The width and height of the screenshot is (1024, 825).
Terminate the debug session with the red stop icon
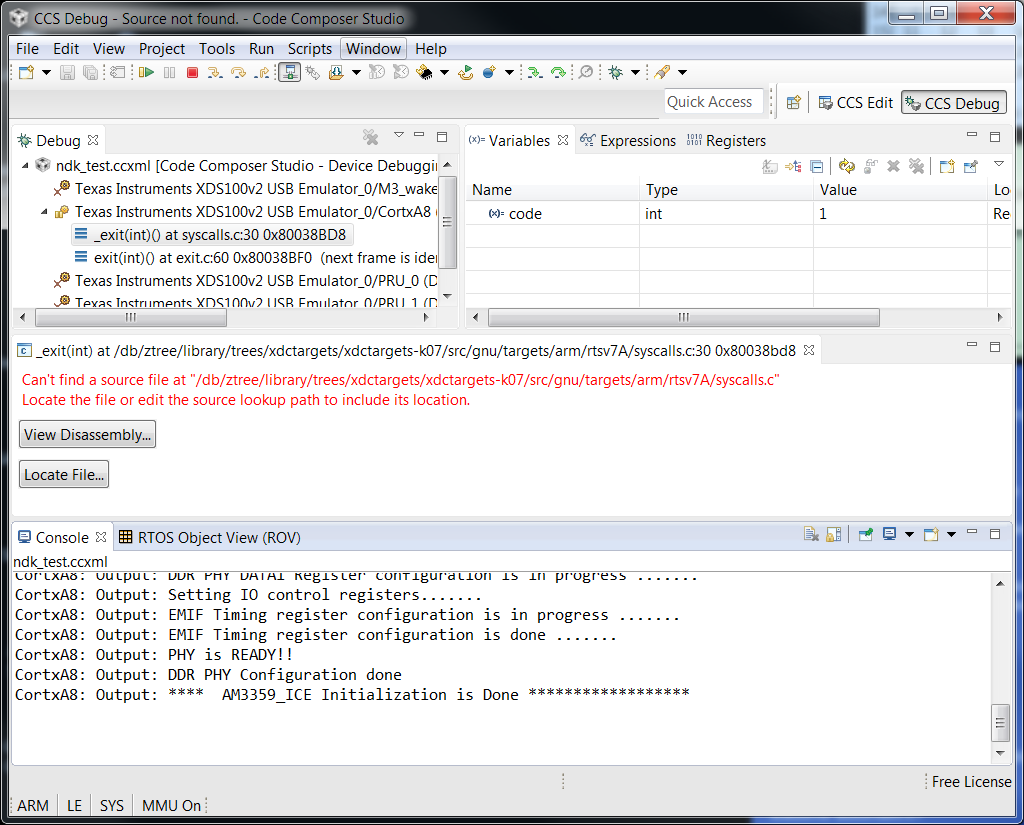point(192,72)
